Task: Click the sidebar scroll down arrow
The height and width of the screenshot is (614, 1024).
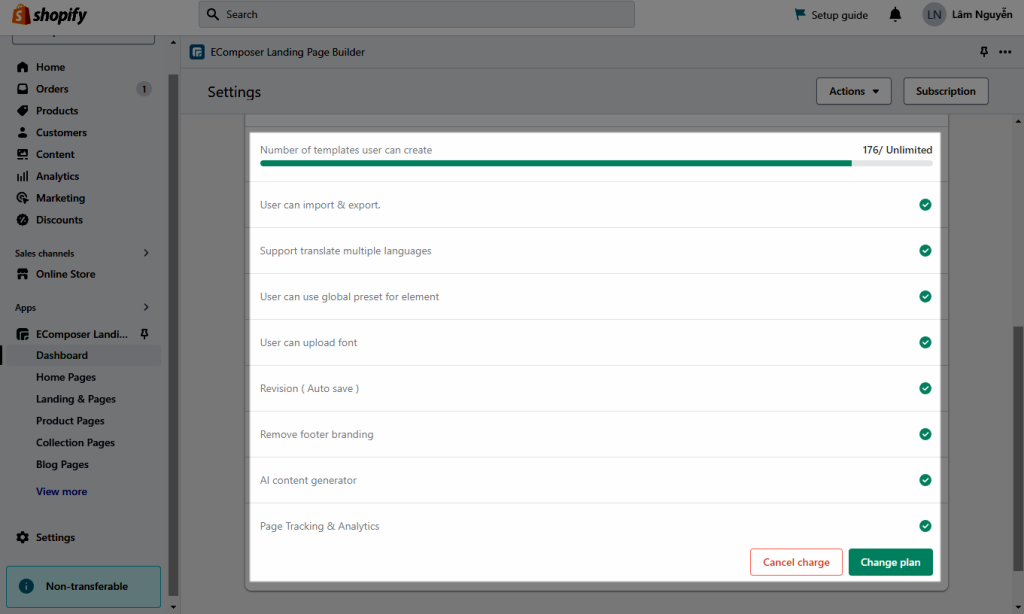Action: point(173,607)
